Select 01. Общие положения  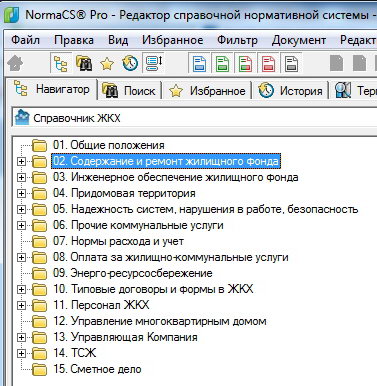(109, 145)
